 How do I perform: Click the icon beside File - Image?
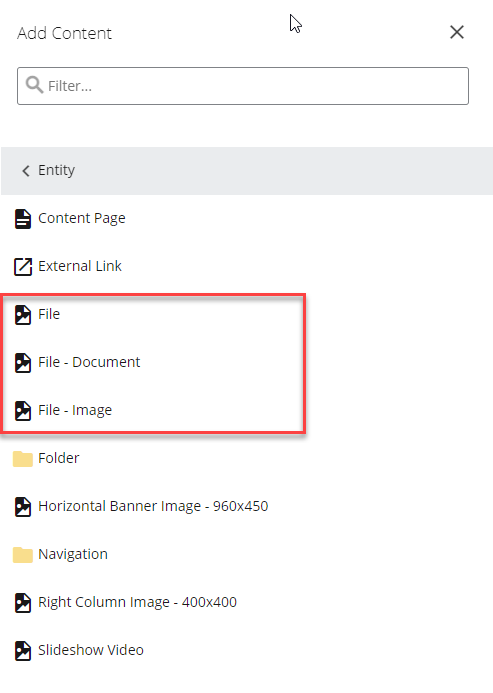[x=23, y=411]
